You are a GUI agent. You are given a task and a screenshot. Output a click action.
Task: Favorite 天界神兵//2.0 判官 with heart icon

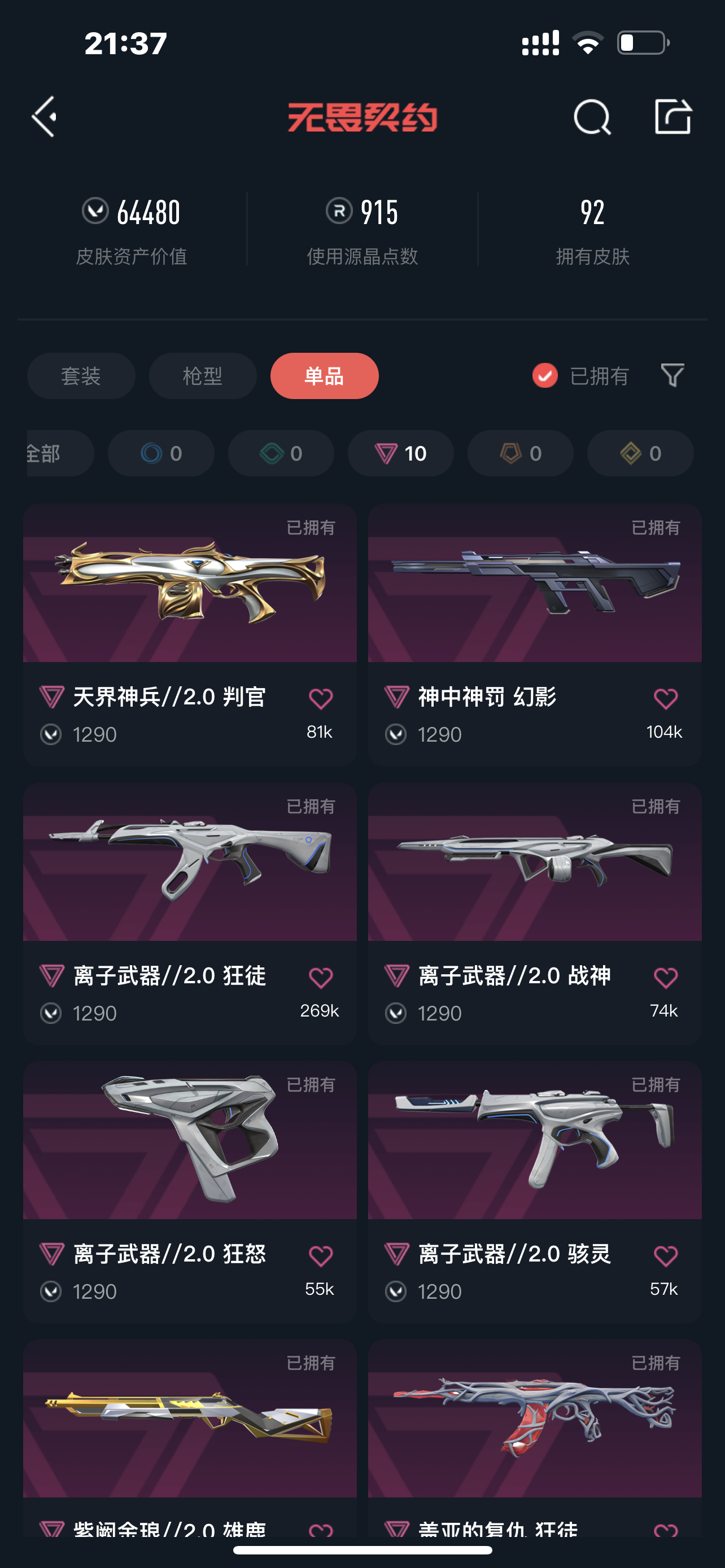320,698
